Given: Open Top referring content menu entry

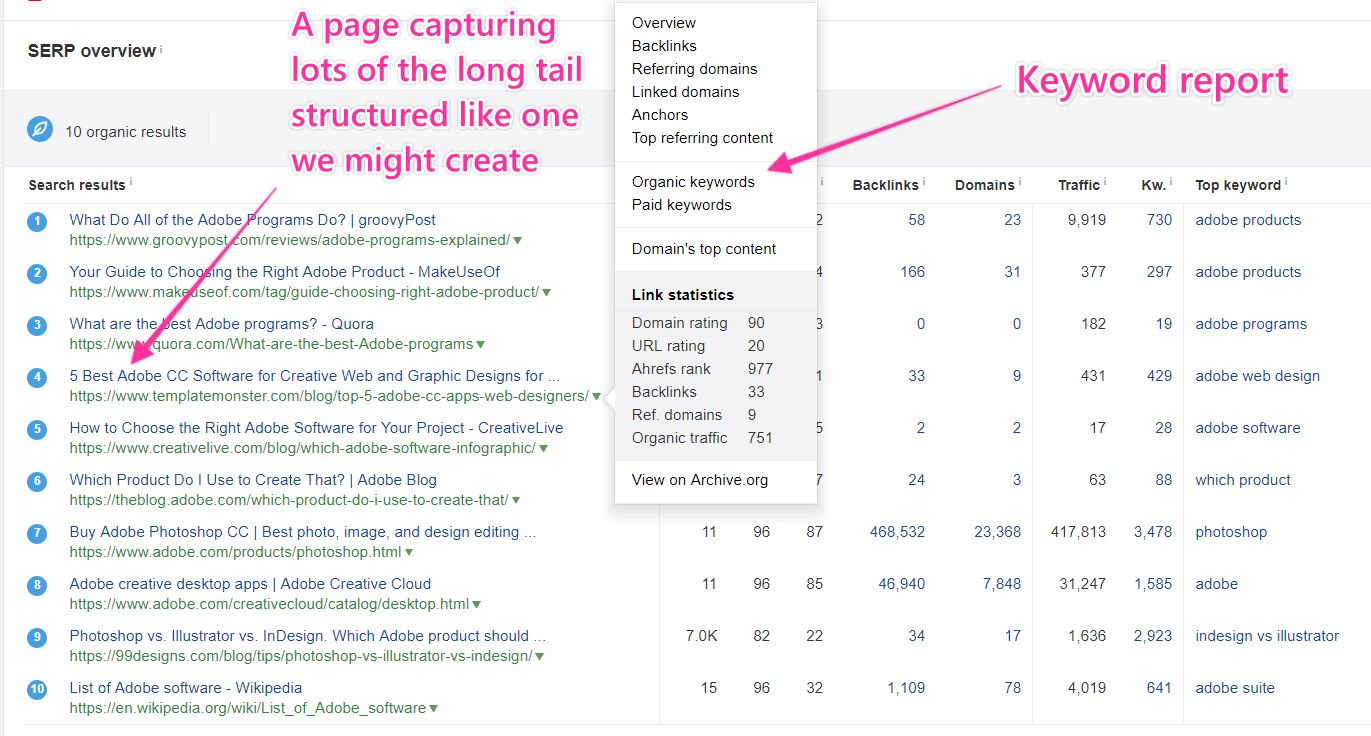Looking at the screenshot, I should [x=702, y=138].
